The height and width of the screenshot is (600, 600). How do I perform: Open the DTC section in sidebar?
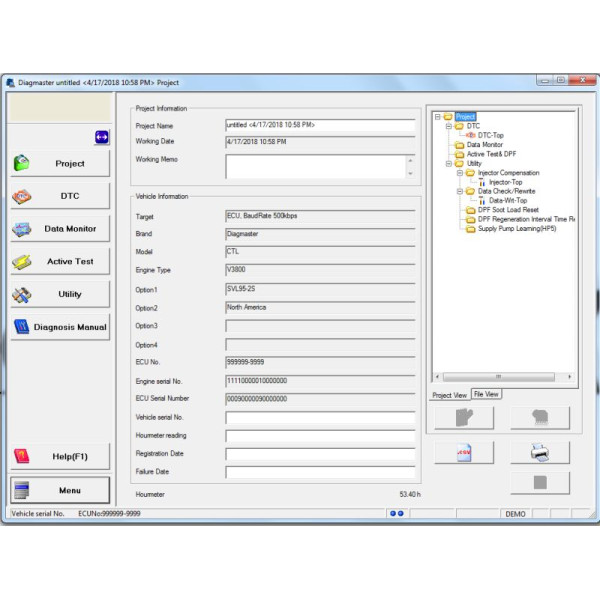pyautogui.click(x=59, y=196)
